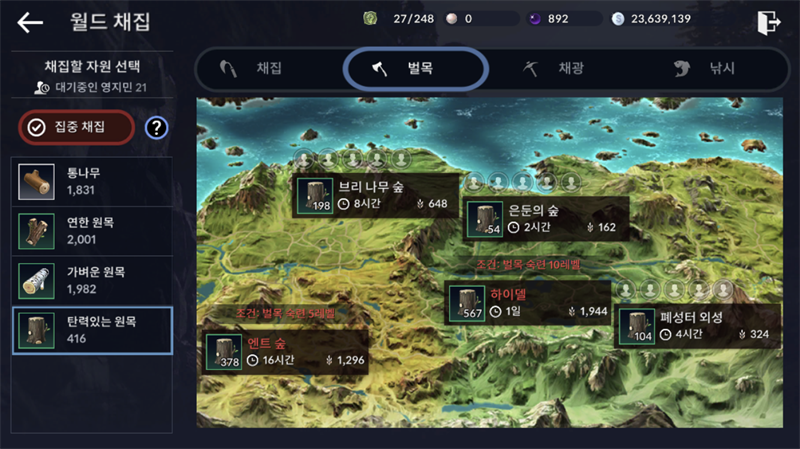Select the 통나무 resource item
Viewport: 800px width, 449px height.
(x=92, y=182)
